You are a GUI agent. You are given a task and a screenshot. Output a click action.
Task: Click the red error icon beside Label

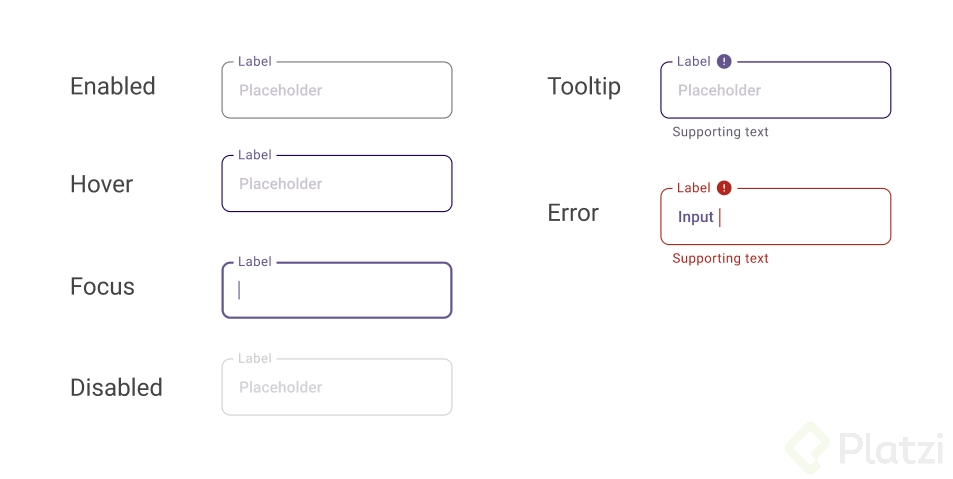click(725, 188)
